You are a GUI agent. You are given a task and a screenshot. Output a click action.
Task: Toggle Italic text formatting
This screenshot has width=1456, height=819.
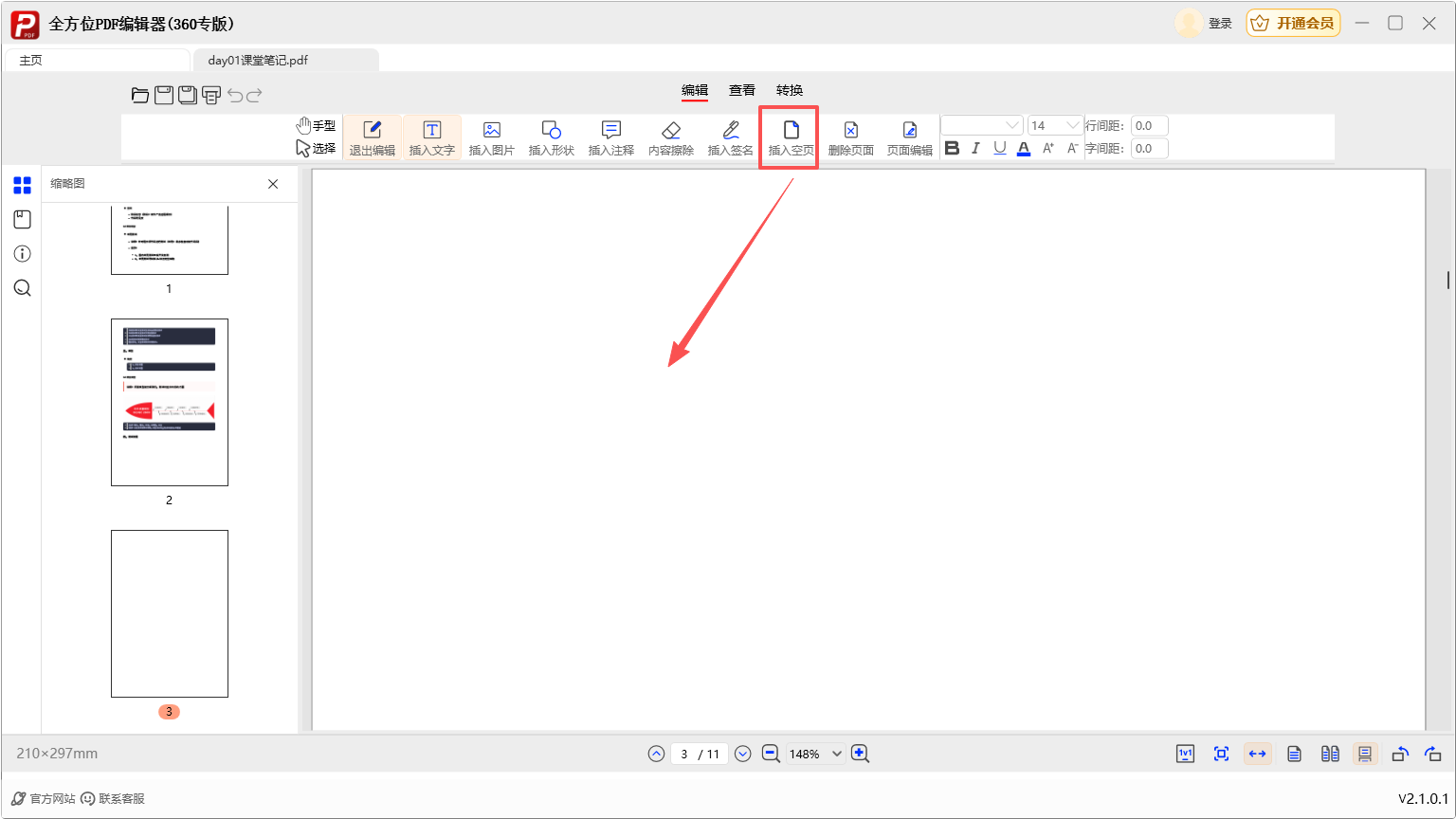coord(975,149)
